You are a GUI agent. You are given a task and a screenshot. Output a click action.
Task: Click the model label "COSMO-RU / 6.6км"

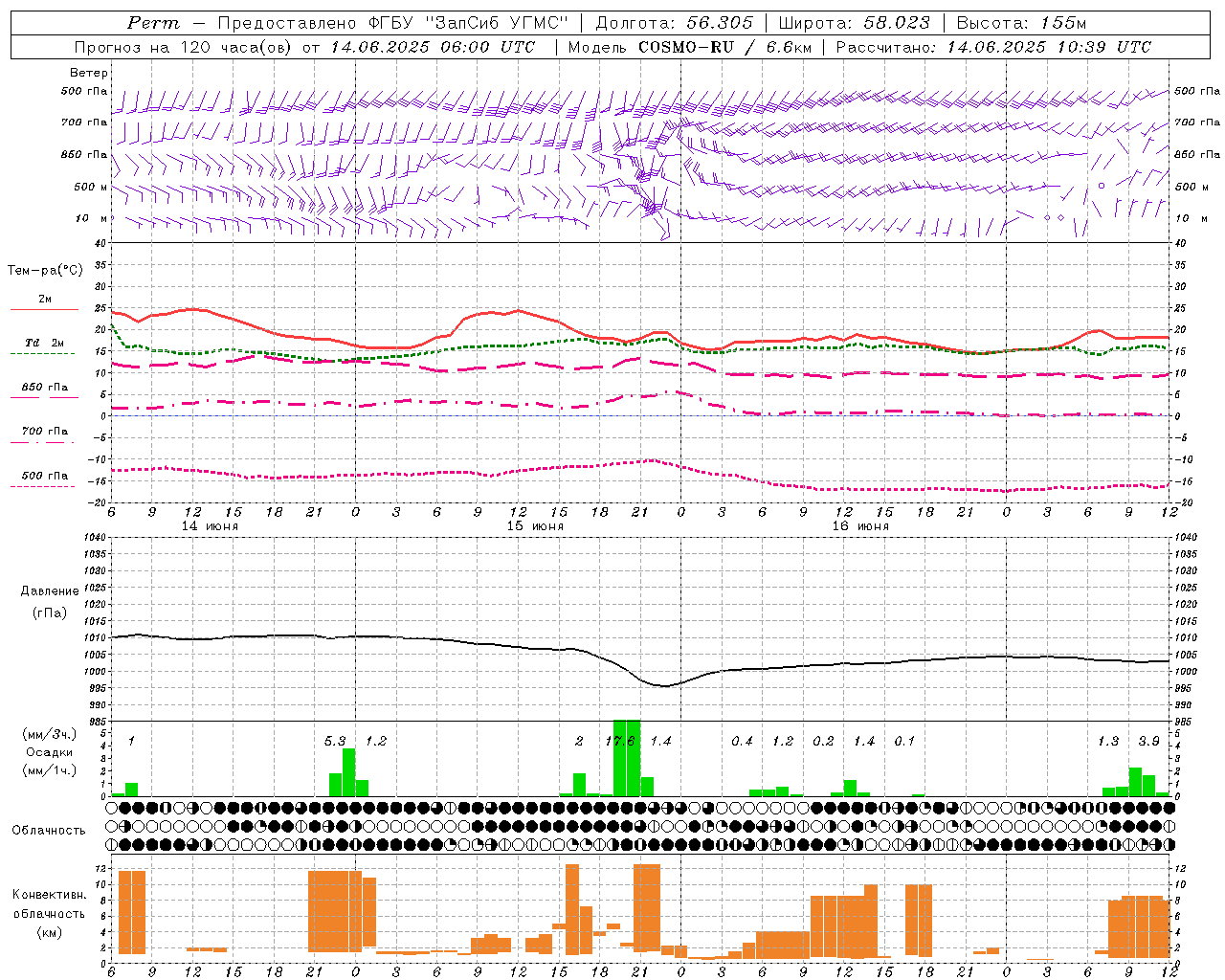click(x=724, y=47)
